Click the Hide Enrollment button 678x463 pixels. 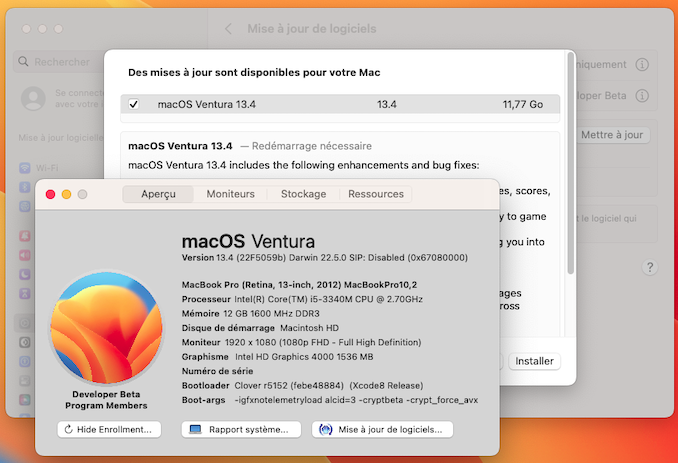click(109, 429)
